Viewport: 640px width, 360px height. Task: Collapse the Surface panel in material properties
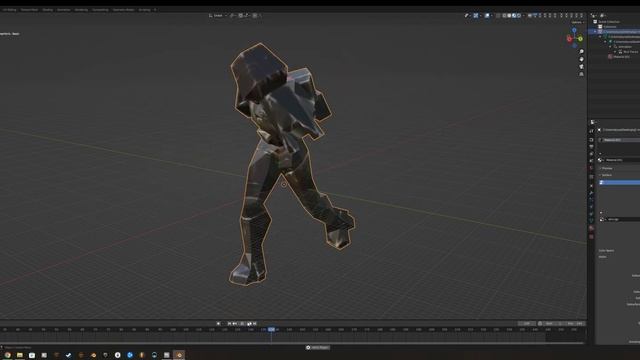point(606,175)
